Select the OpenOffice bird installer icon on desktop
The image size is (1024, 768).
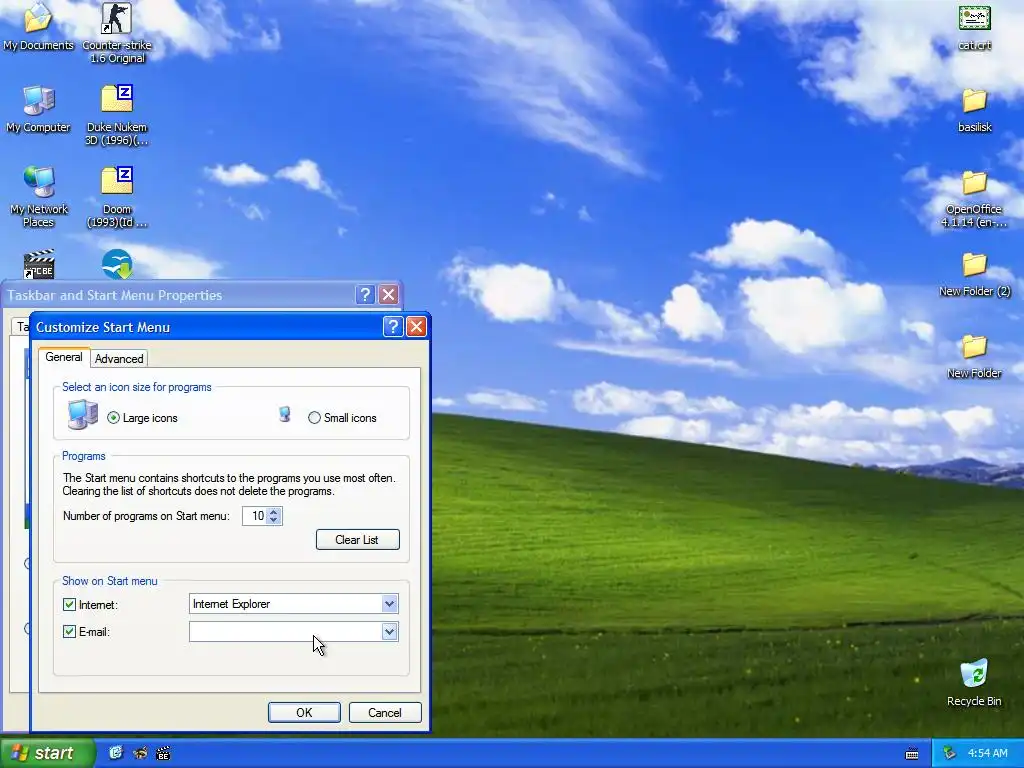[117, 264]
